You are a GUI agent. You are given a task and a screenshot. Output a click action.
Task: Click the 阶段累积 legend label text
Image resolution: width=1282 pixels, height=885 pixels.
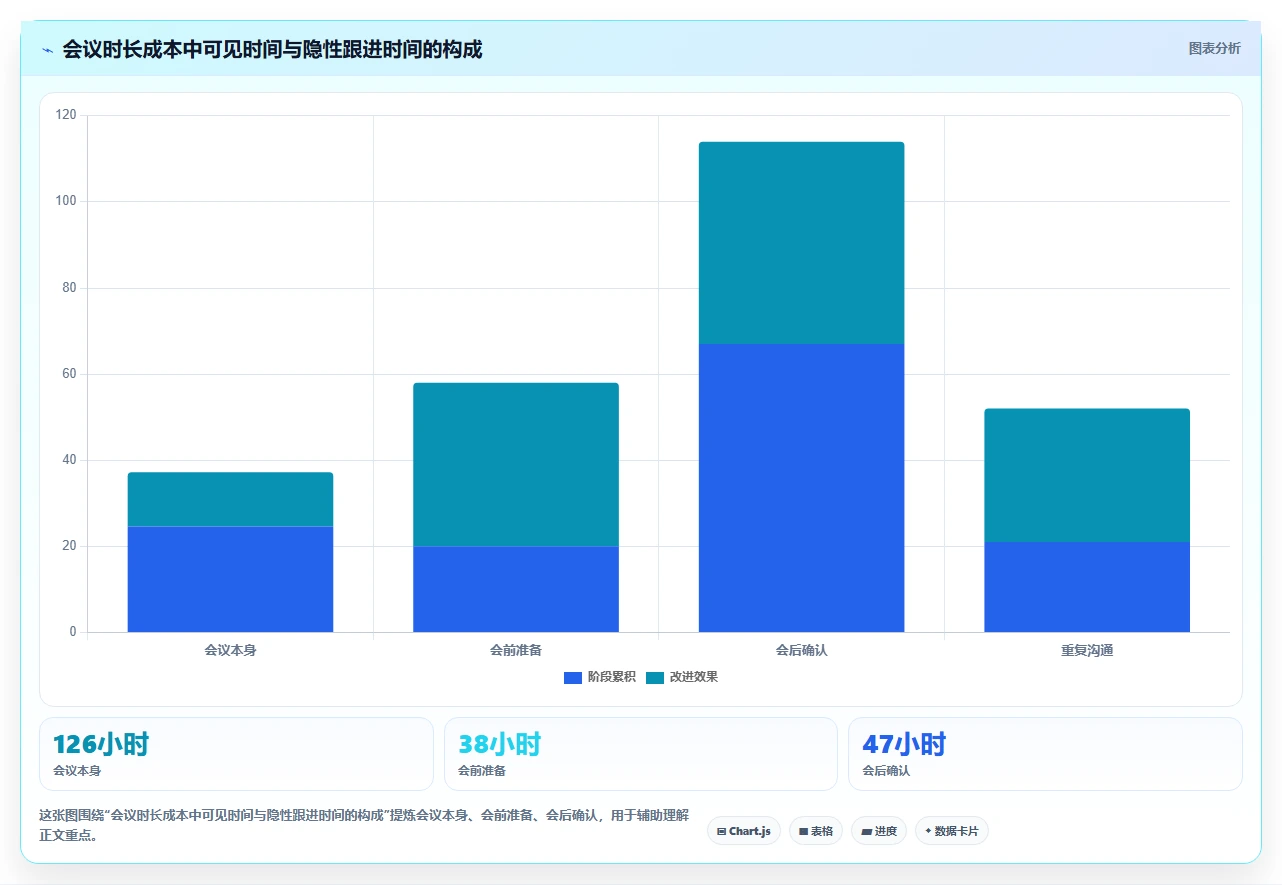[611, 677]
